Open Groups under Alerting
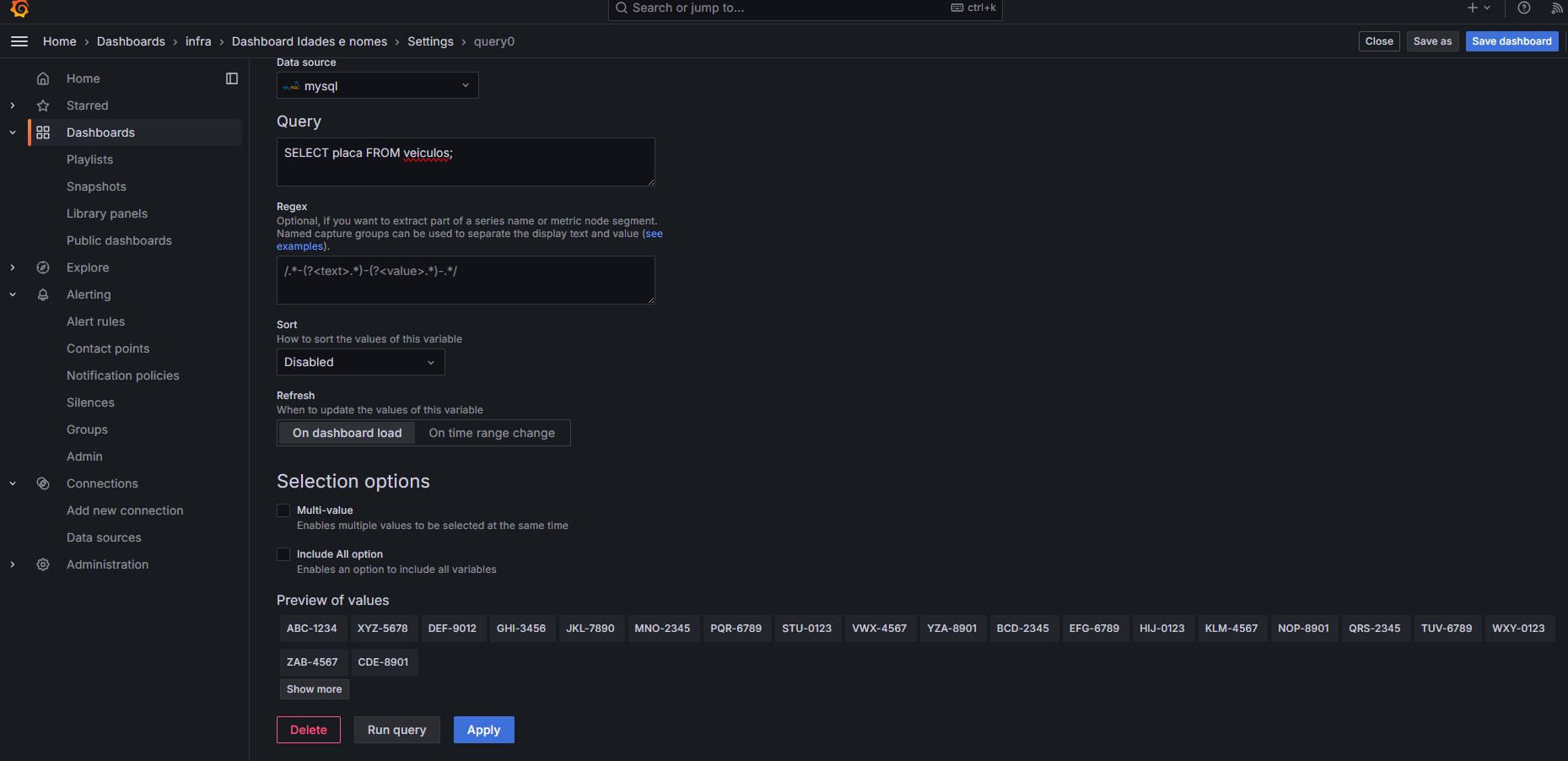Screen dimensions: 1568x761 coord(87,429)
